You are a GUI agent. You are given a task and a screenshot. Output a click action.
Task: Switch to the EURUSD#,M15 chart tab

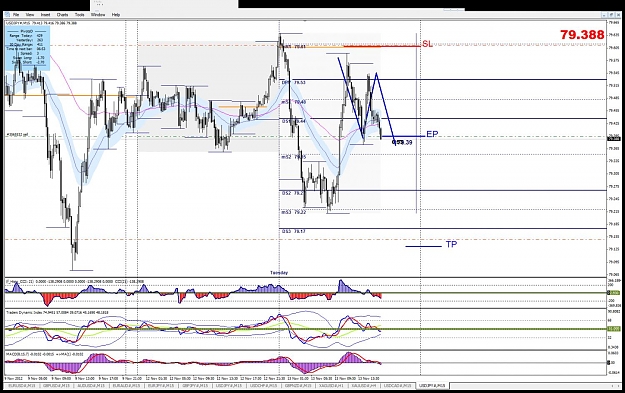pyautogui.click(x=22, y=386)
